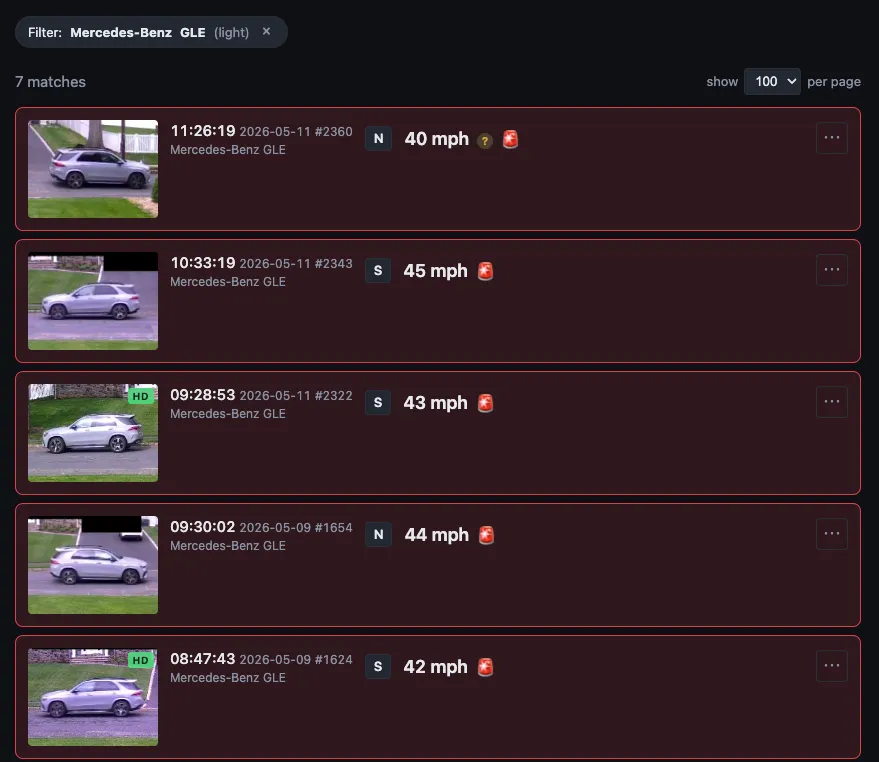
Task: Click the 45 mph speed value
Action: 436,271
